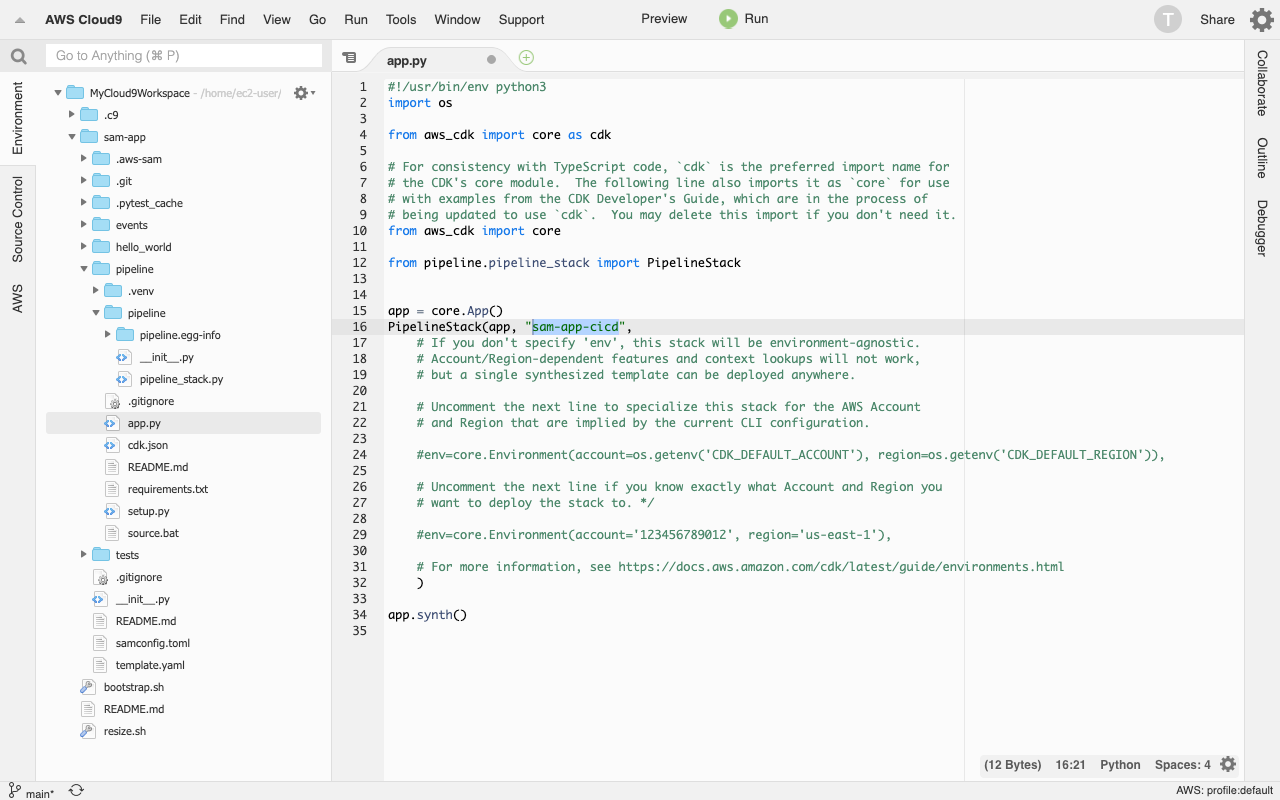Screen dimensions: 1280x800
Task: Expand the events folder arrow
Action: coord(84,225)
